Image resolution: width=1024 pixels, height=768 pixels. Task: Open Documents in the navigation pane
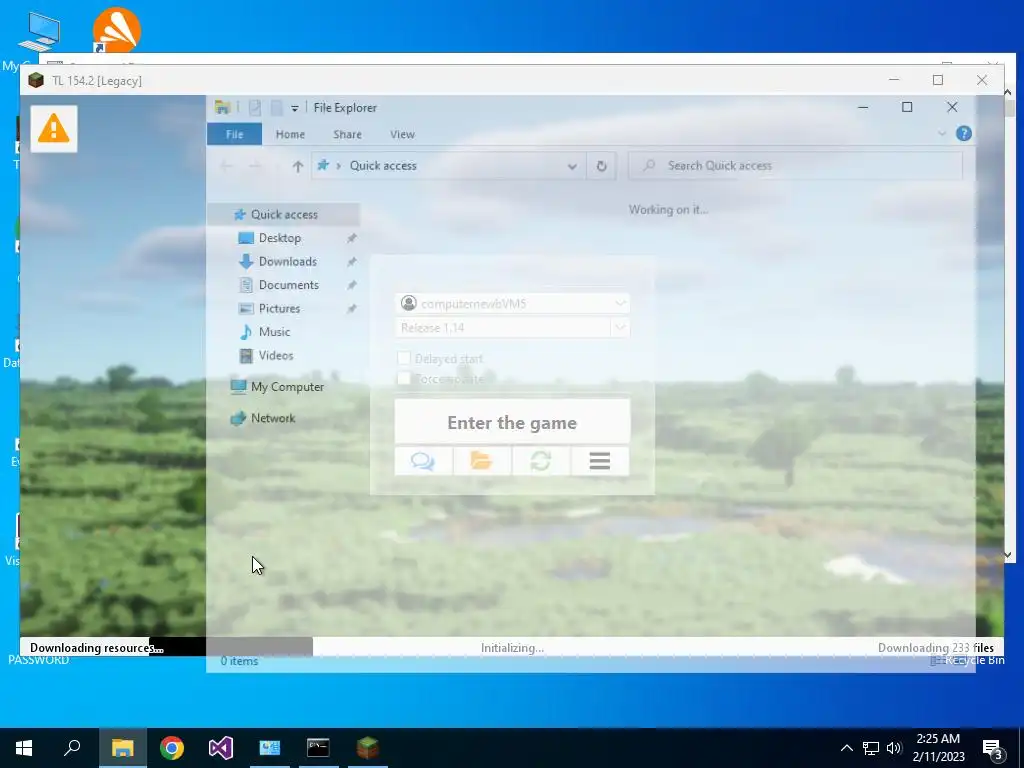click(x=288, y=285)
